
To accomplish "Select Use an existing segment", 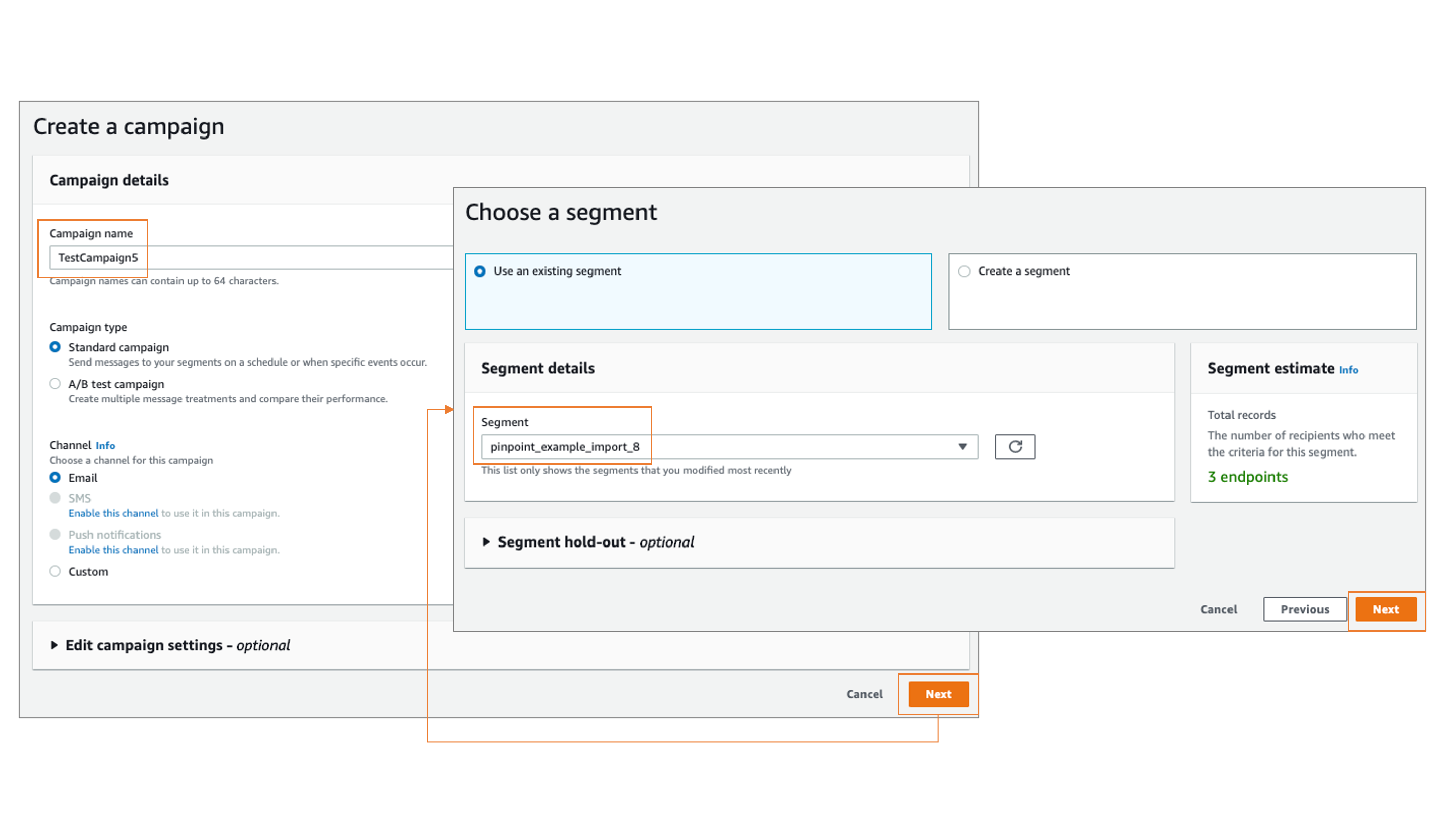I will 480,271.
